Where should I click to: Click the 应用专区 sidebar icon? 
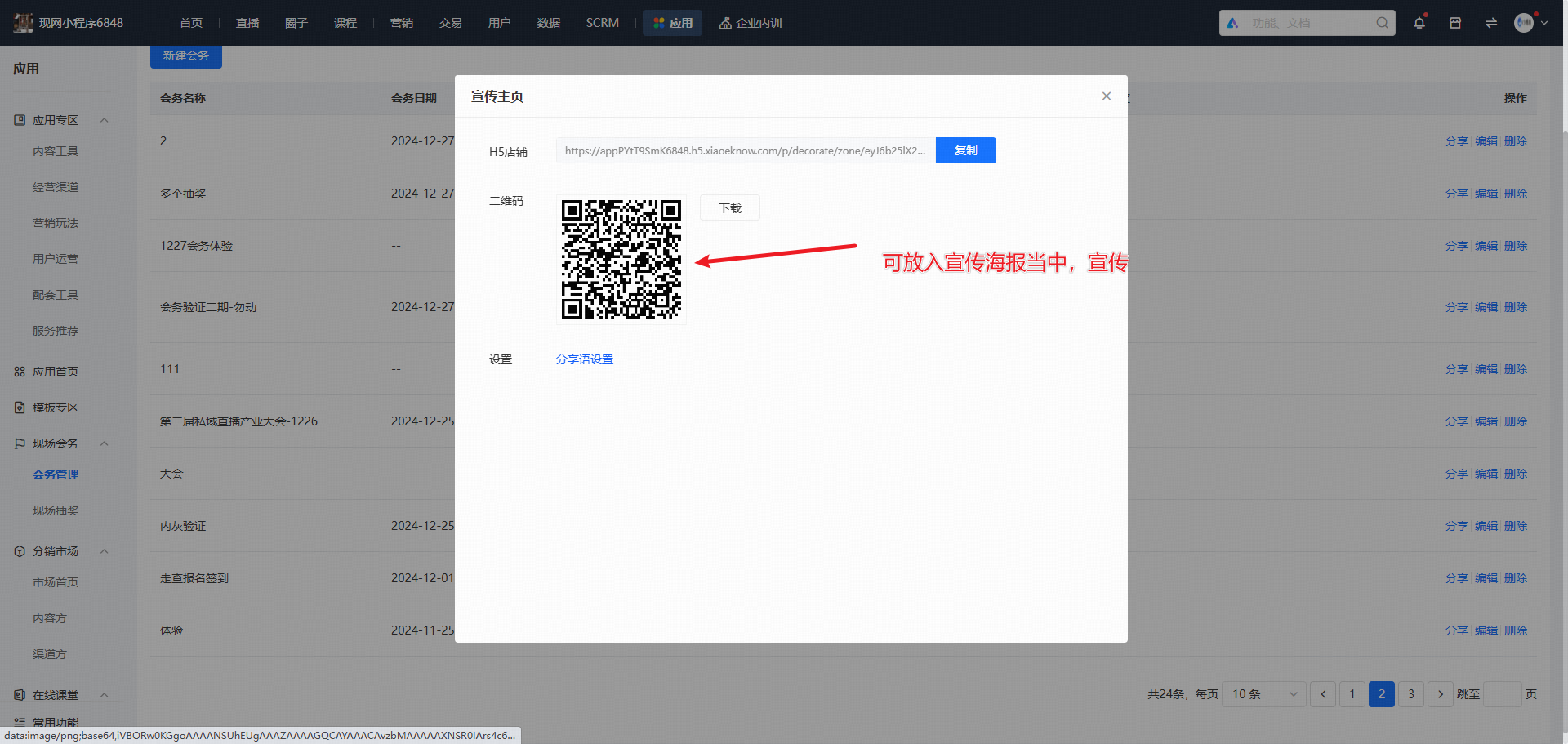click(x=20, y=120)
